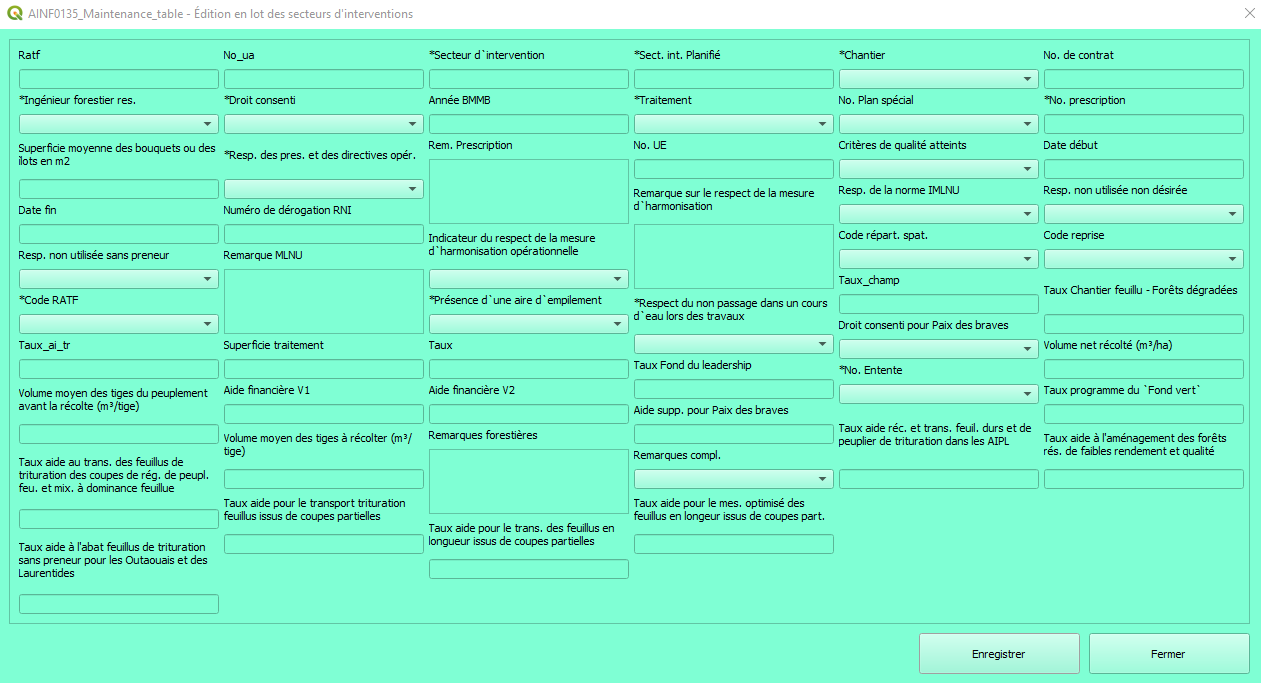
Task: Click the Date début field
Action: coord(1144,169)
